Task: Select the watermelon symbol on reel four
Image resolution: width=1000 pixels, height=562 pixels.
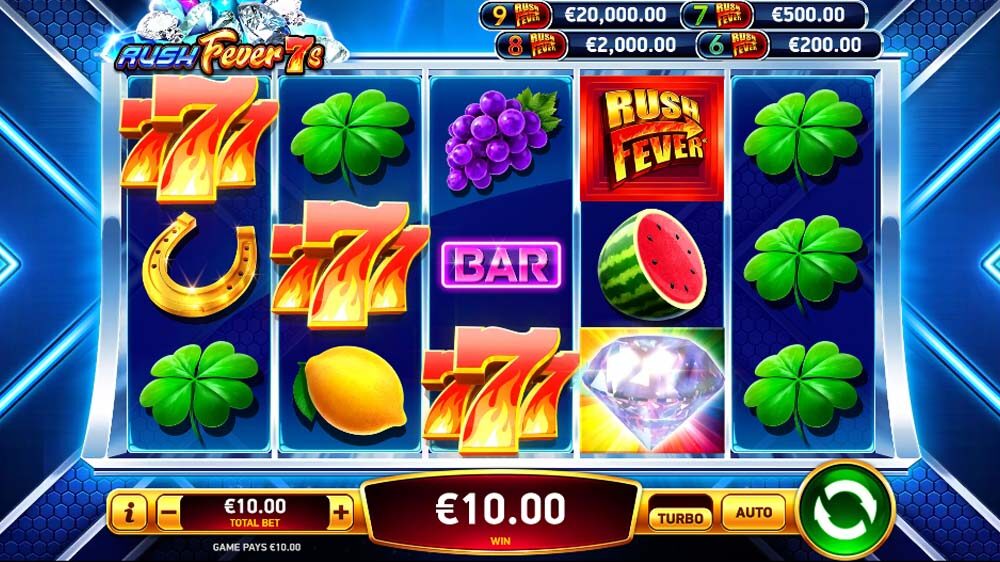Action: [x=652, y=264]
